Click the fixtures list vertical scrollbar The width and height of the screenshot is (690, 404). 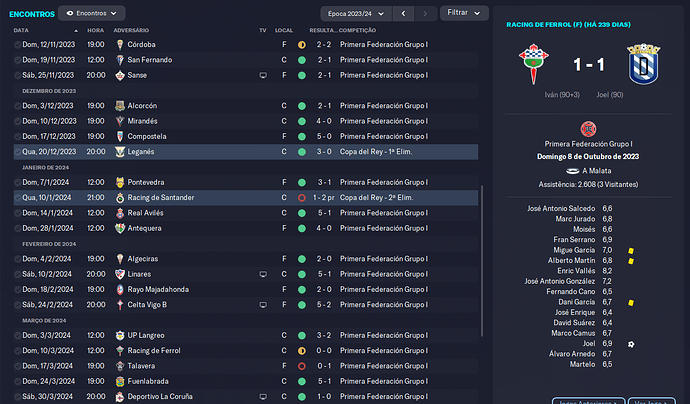point(482,261)
